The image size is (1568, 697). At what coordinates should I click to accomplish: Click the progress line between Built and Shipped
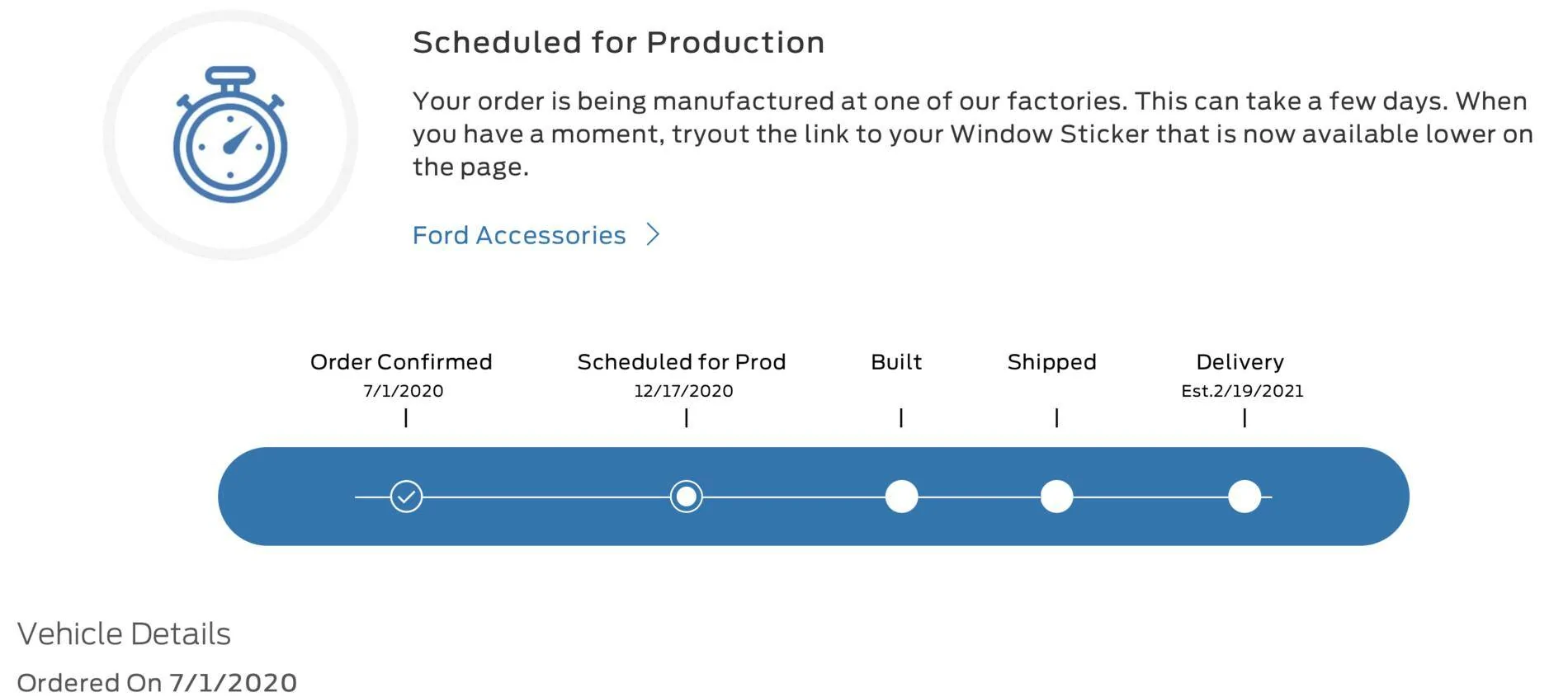click(x=979, y=497)
